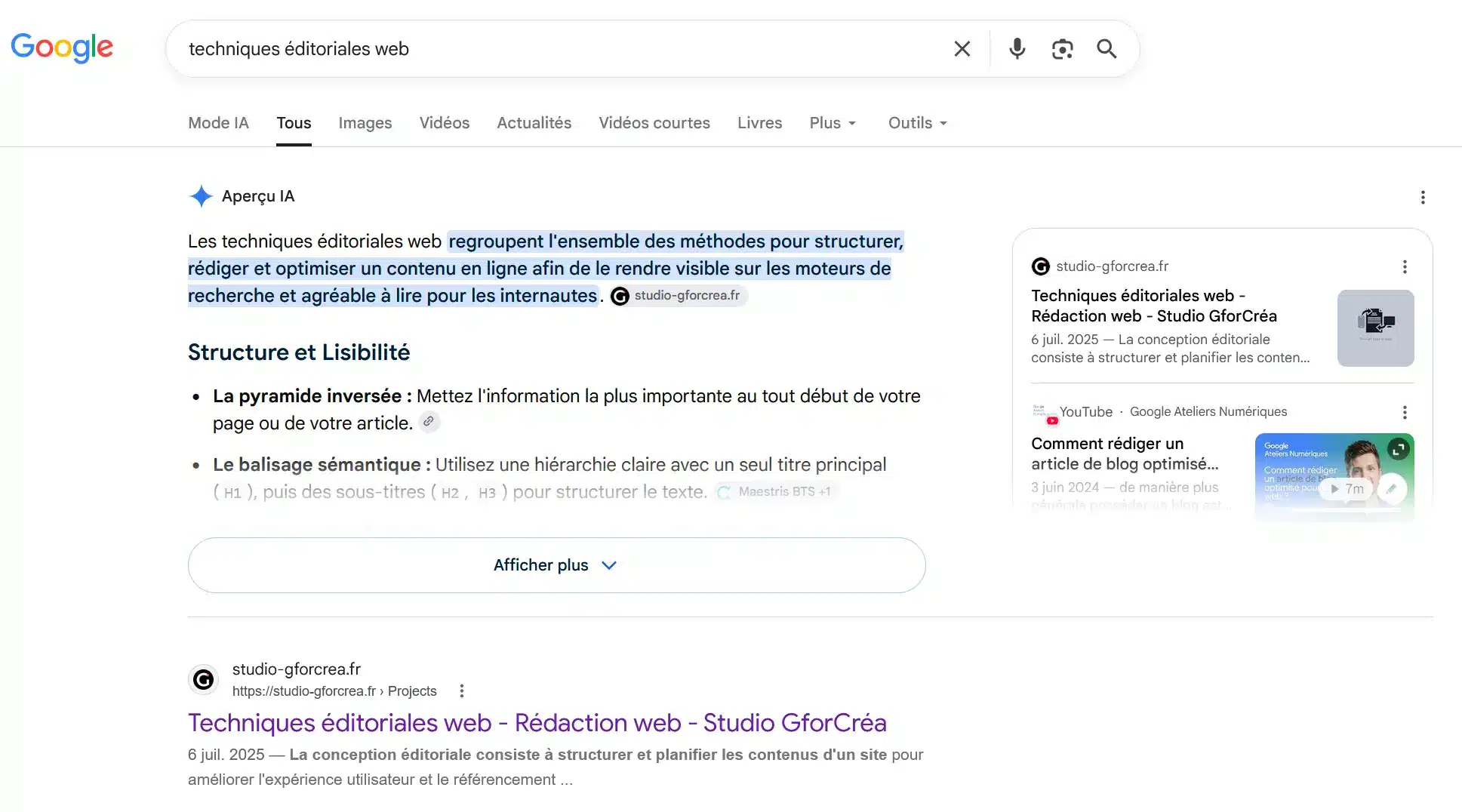Click La pyramide inversée bullet text
Viewport: 1462px width, 812px height.
pyautogui.click(x=566, y=410)
